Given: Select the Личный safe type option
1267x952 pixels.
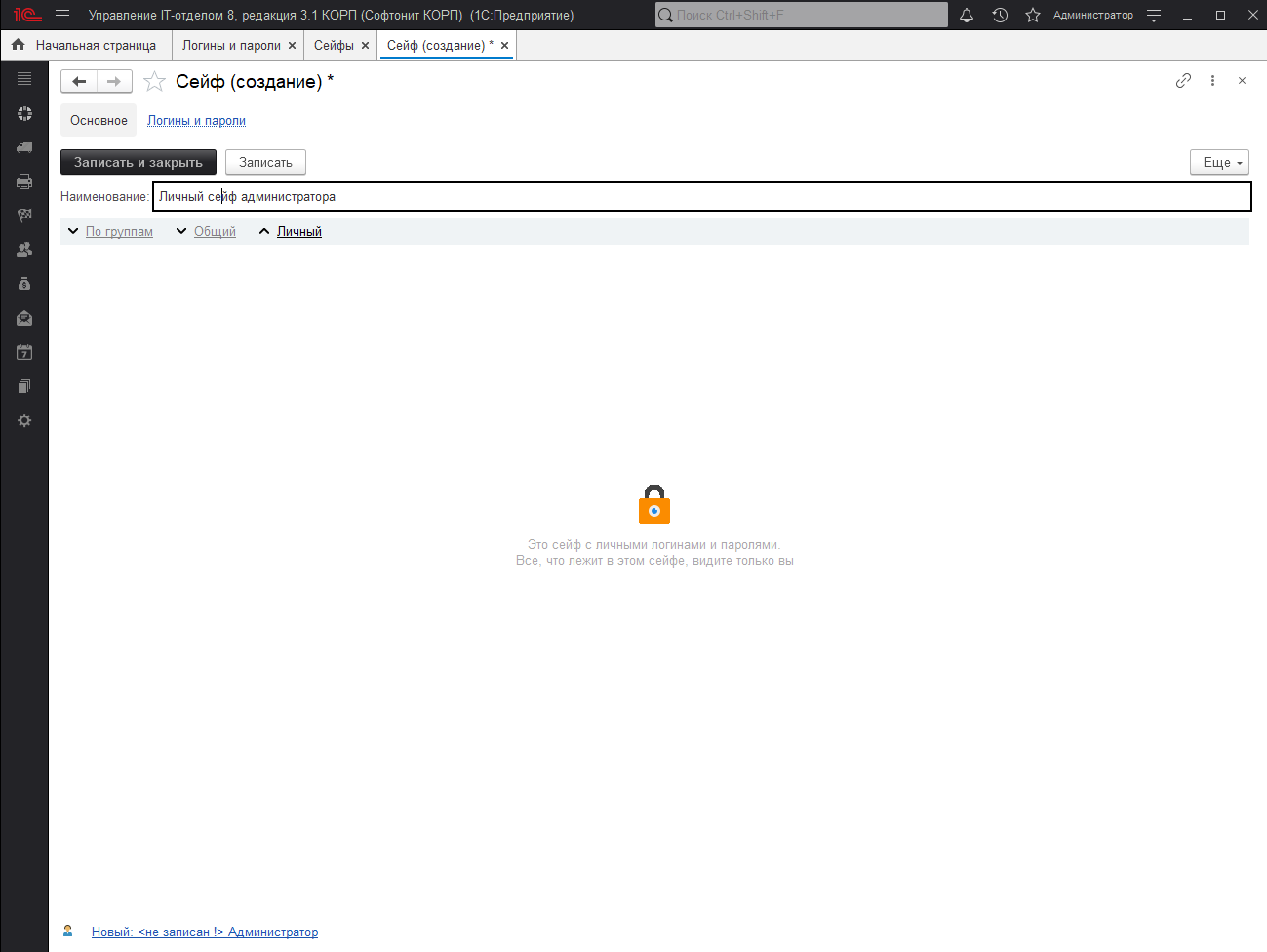Looking at the screenshot, I should (x=298, y=232).
